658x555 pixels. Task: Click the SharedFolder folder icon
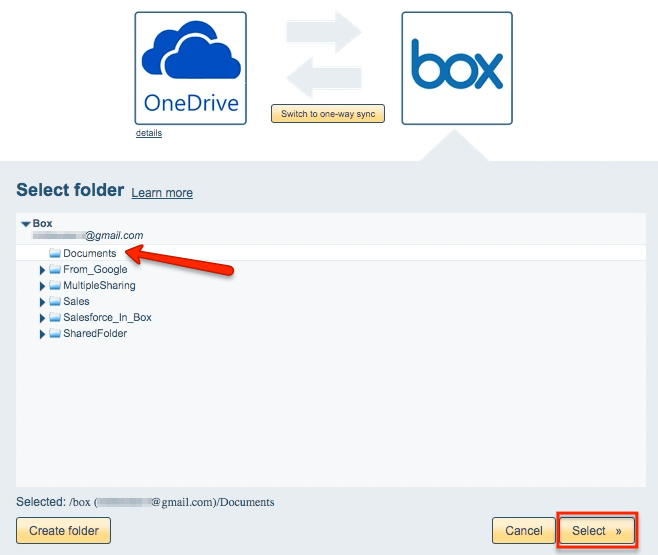click(55, 333)
